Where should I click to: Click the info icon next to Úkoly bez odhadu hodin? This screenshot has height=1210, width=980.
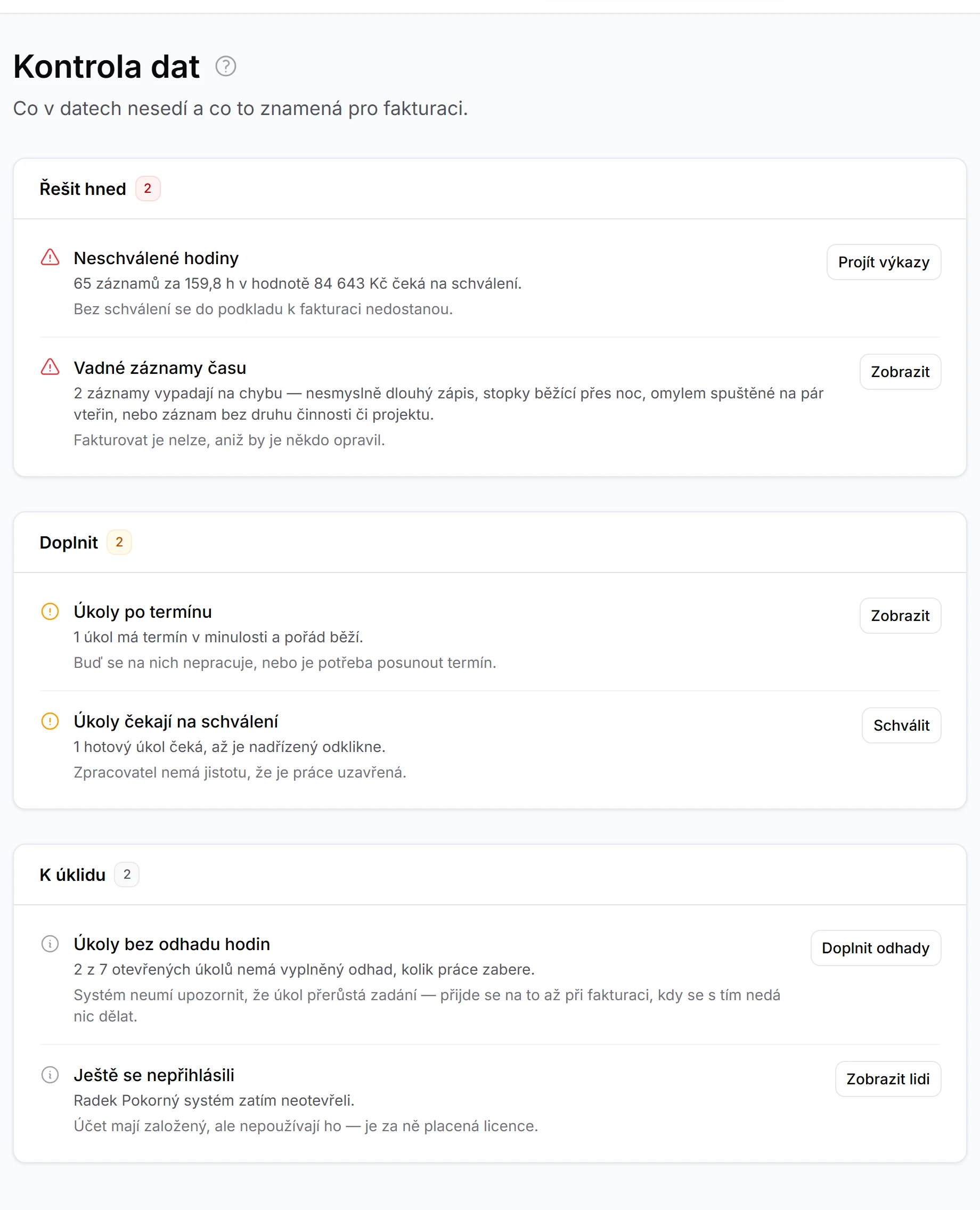tap(50, 944)
